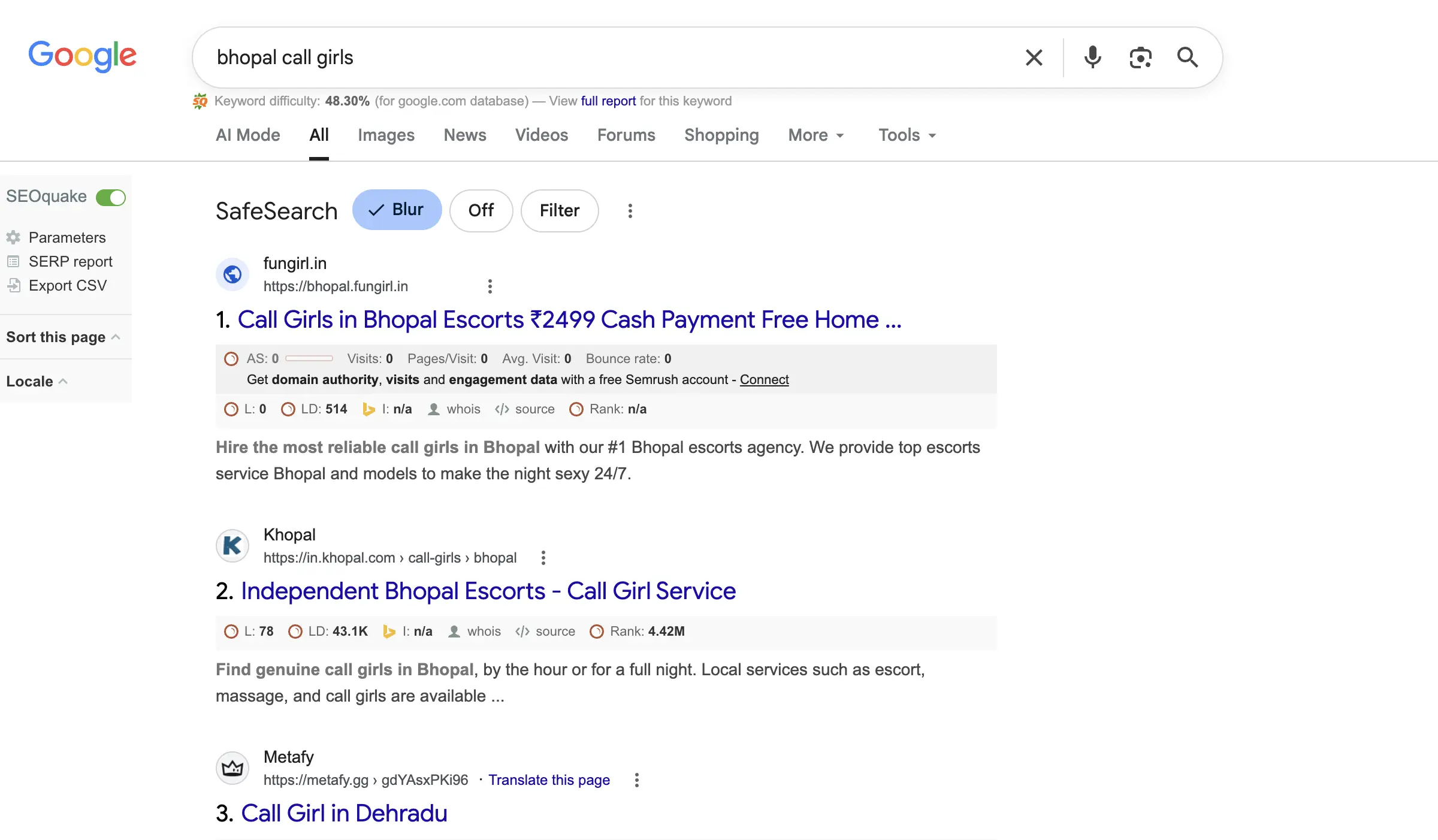
Task: Click the whois person icon for Khopal
Action: click(454, 631)
